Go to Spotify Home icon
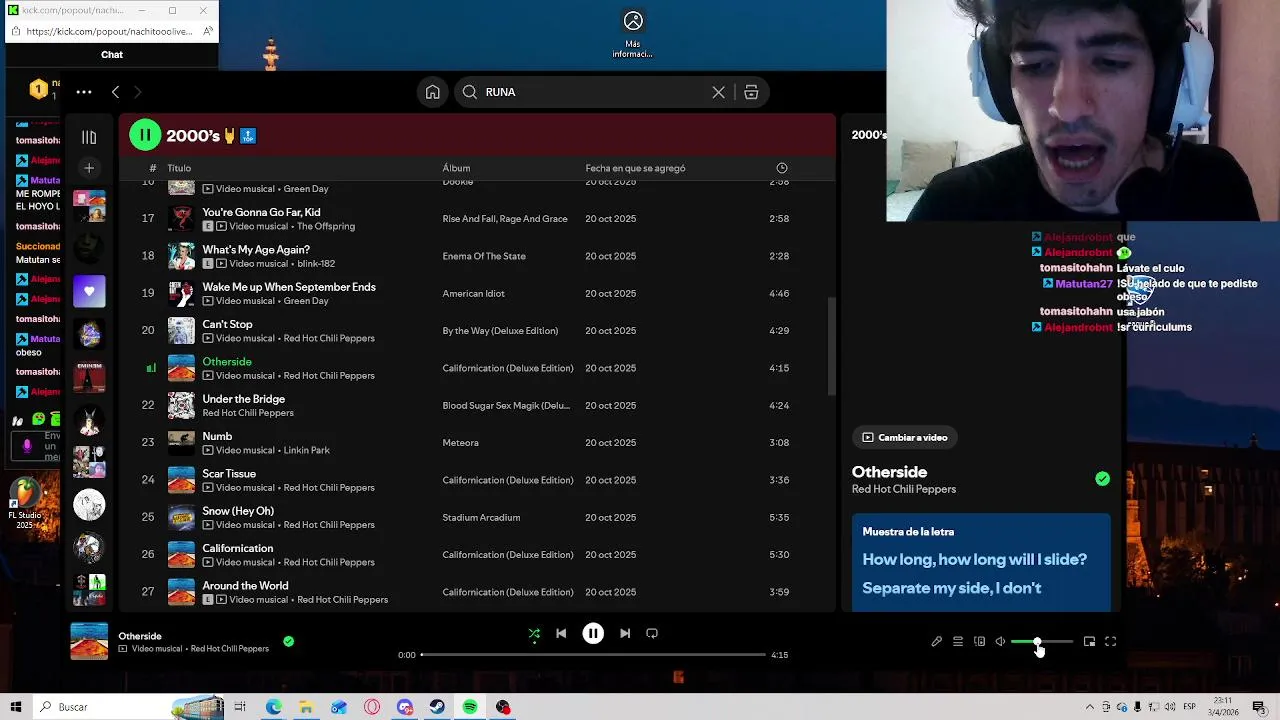Image resolution: width=1280 pixels, height=720 pixels. coord(432,92)
